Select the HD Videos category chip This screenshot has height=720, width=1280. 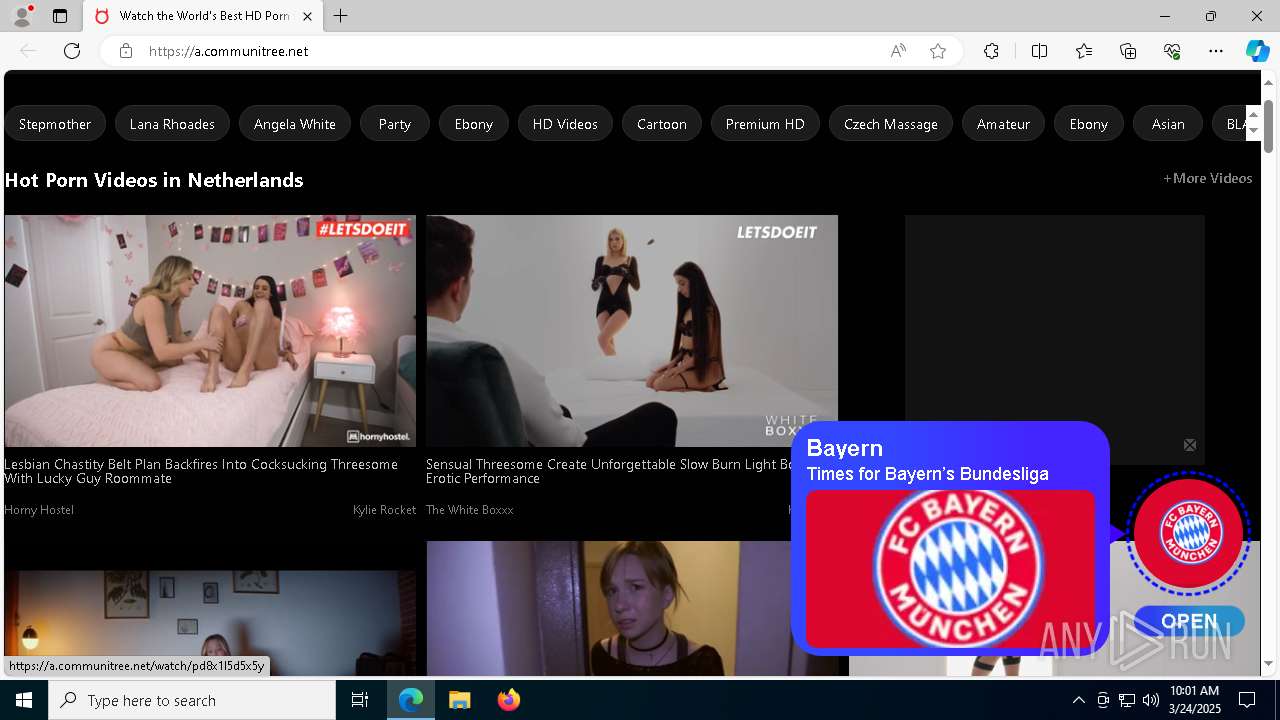(565, 124)
